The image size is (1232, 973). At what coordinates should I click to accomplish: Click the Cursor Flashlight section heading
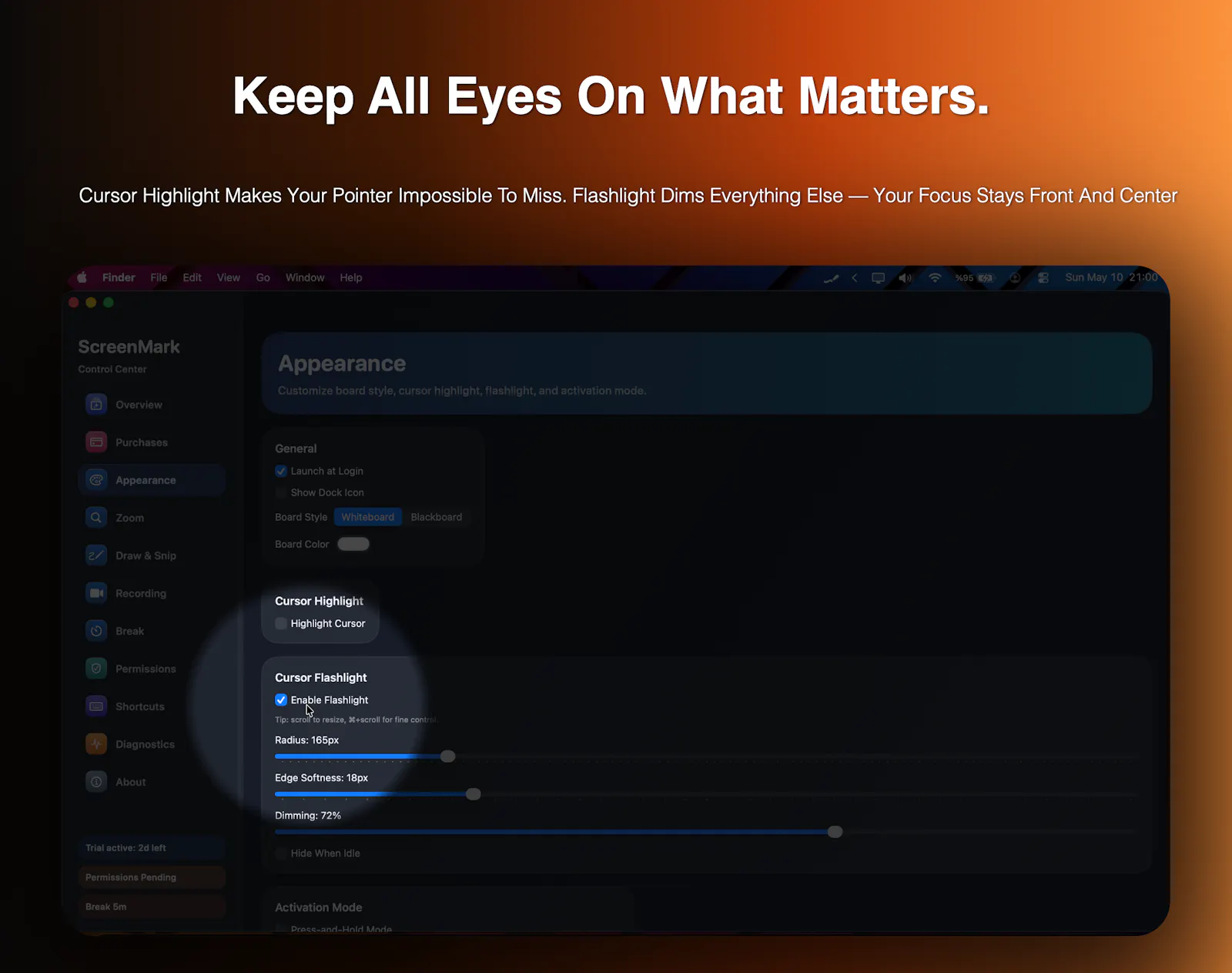coord(321,677)
